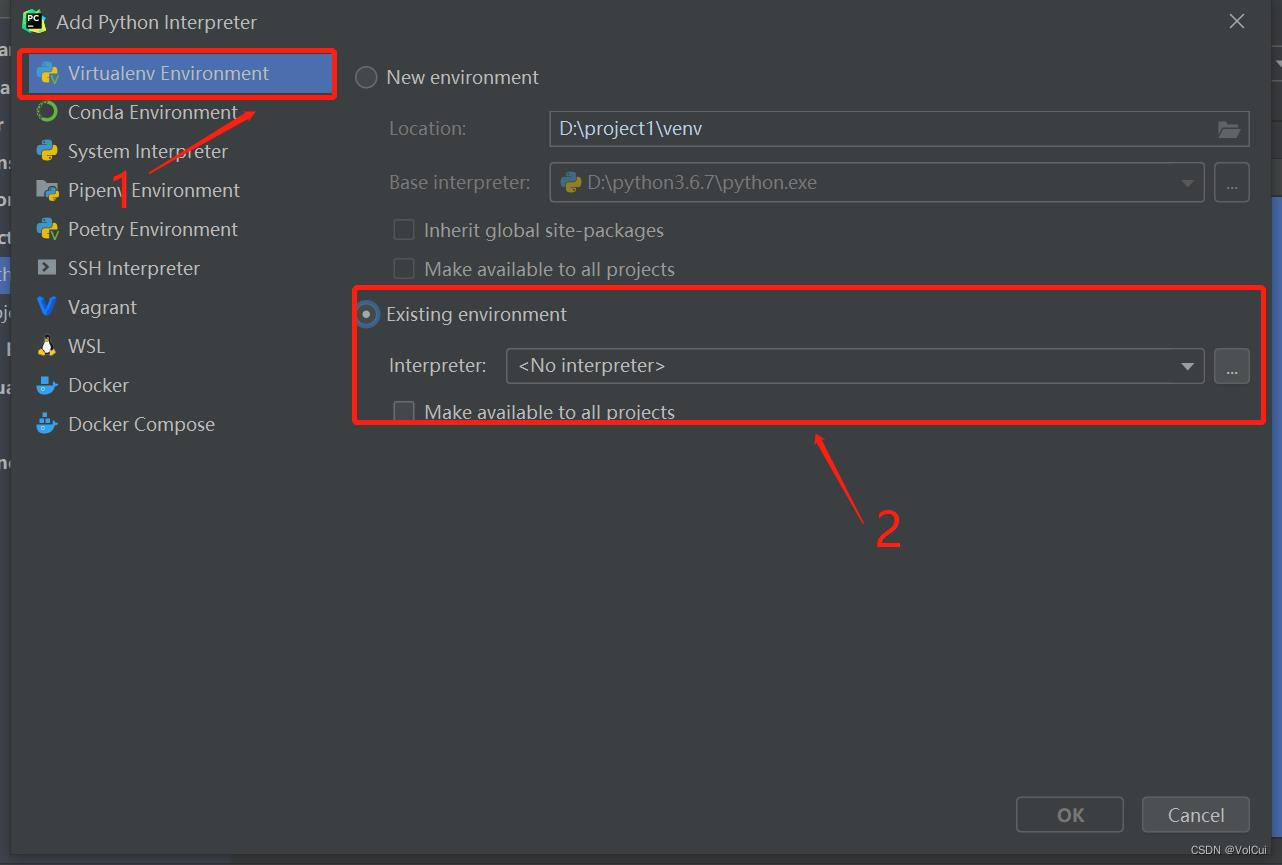Select the New environment radio button
Screen dimensions: 1282x865
pos(367,77)
